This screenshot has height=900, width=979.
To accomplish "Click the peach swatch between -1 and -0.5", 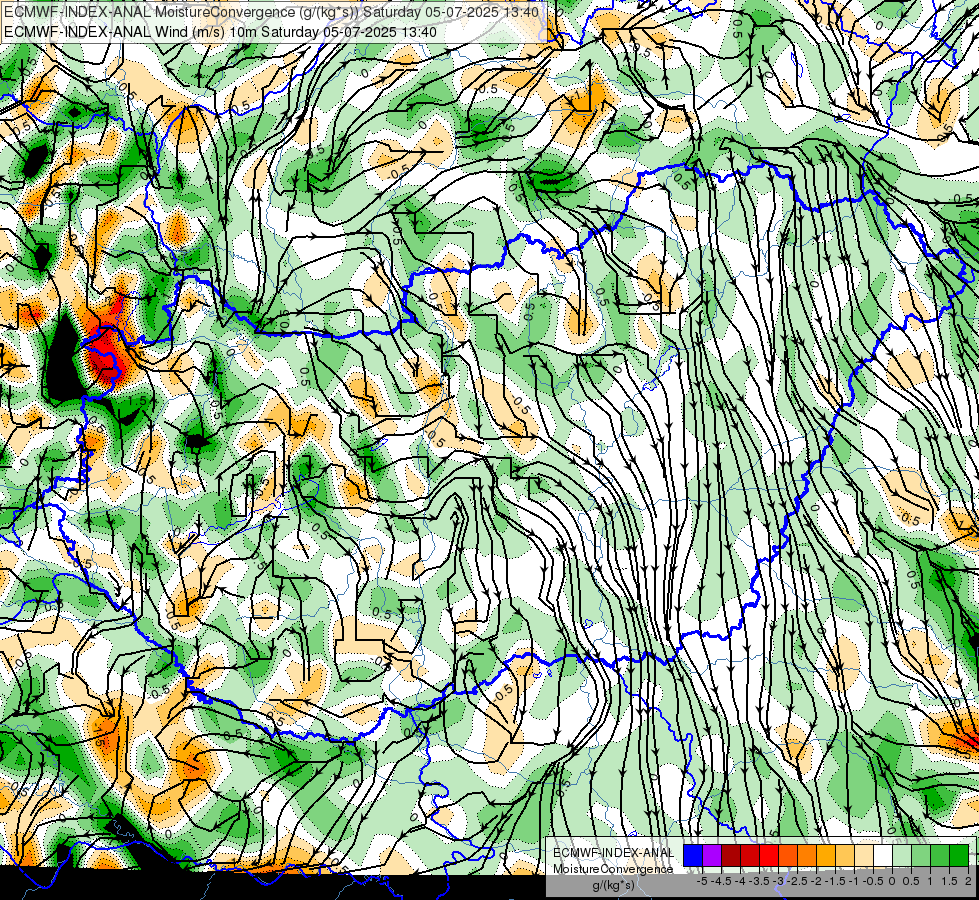I will (x=864, y=856).
